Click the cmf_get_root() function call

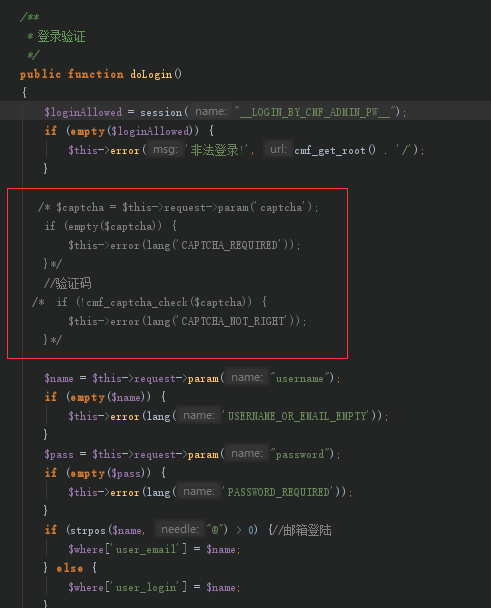coord(335,150)
